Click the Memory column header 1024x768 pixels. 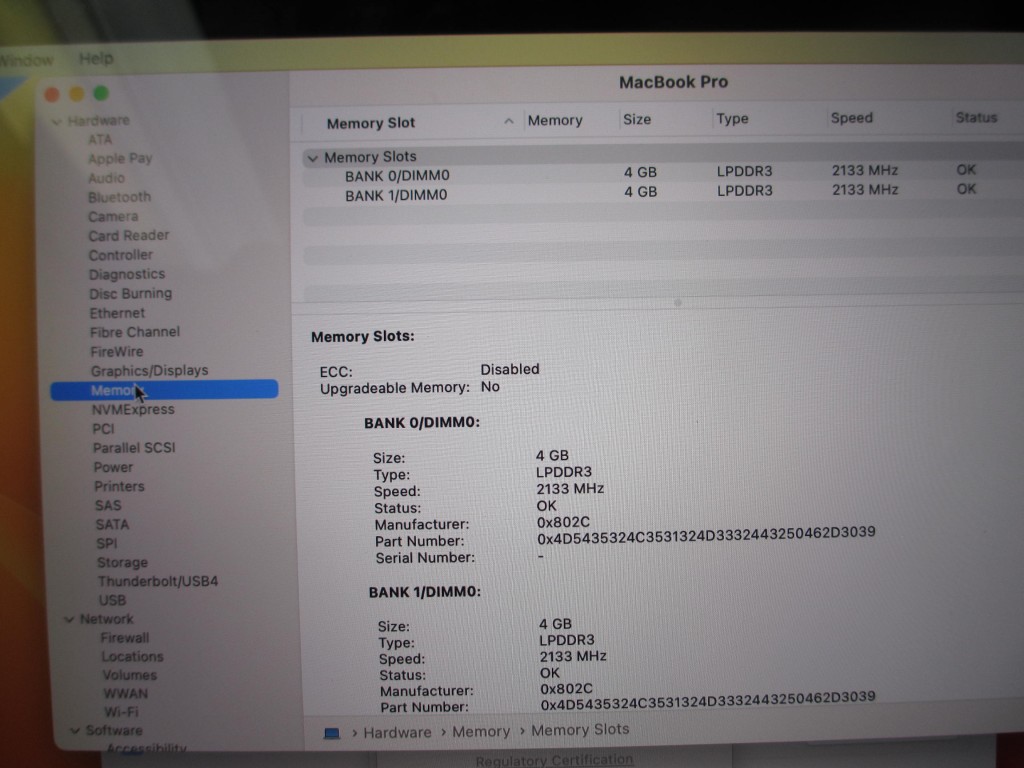(554, 120)
